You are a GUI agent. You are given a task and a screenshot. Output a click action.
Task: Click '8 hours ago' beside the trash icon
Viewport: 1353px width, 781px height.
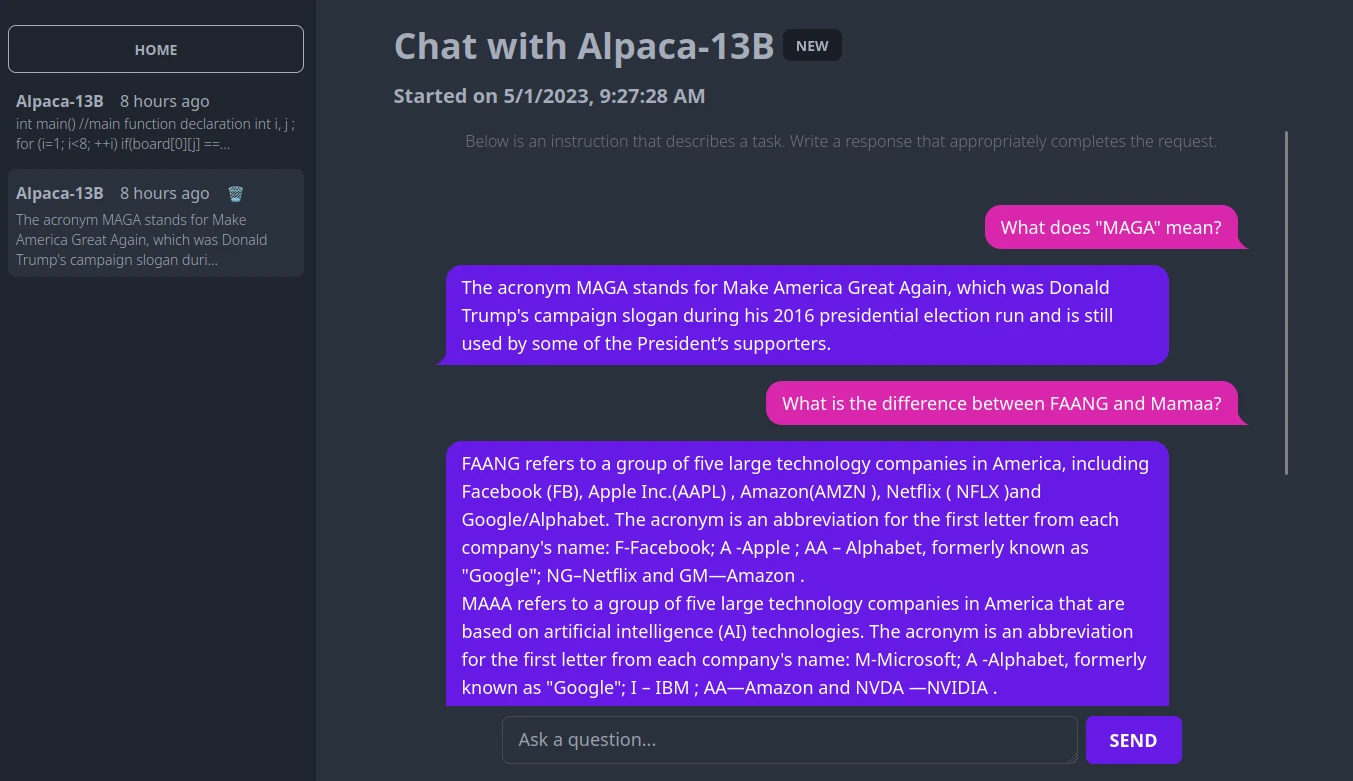165,193
